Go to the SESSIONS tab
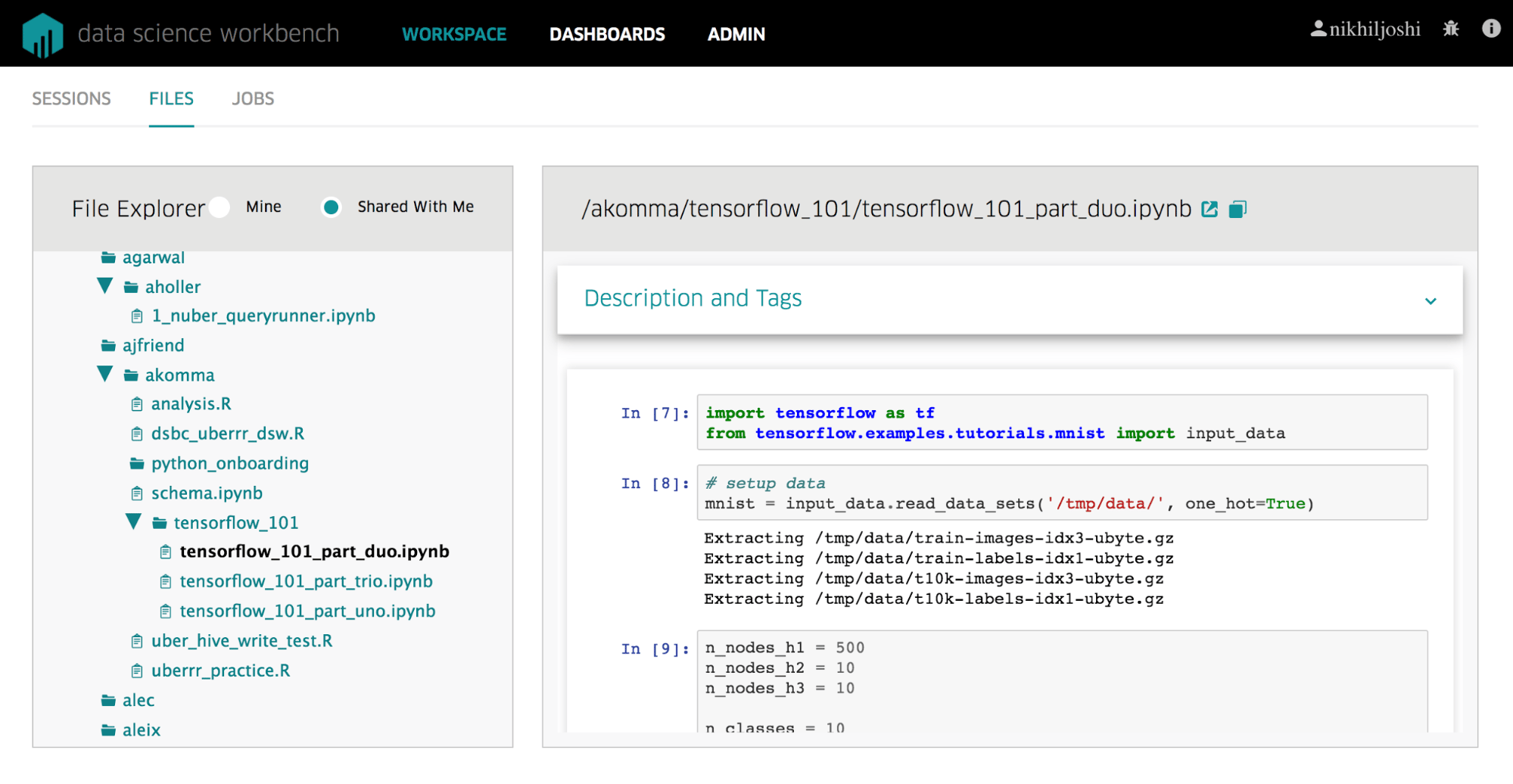This screenshot has width=1513, height=784. (71, 98)
